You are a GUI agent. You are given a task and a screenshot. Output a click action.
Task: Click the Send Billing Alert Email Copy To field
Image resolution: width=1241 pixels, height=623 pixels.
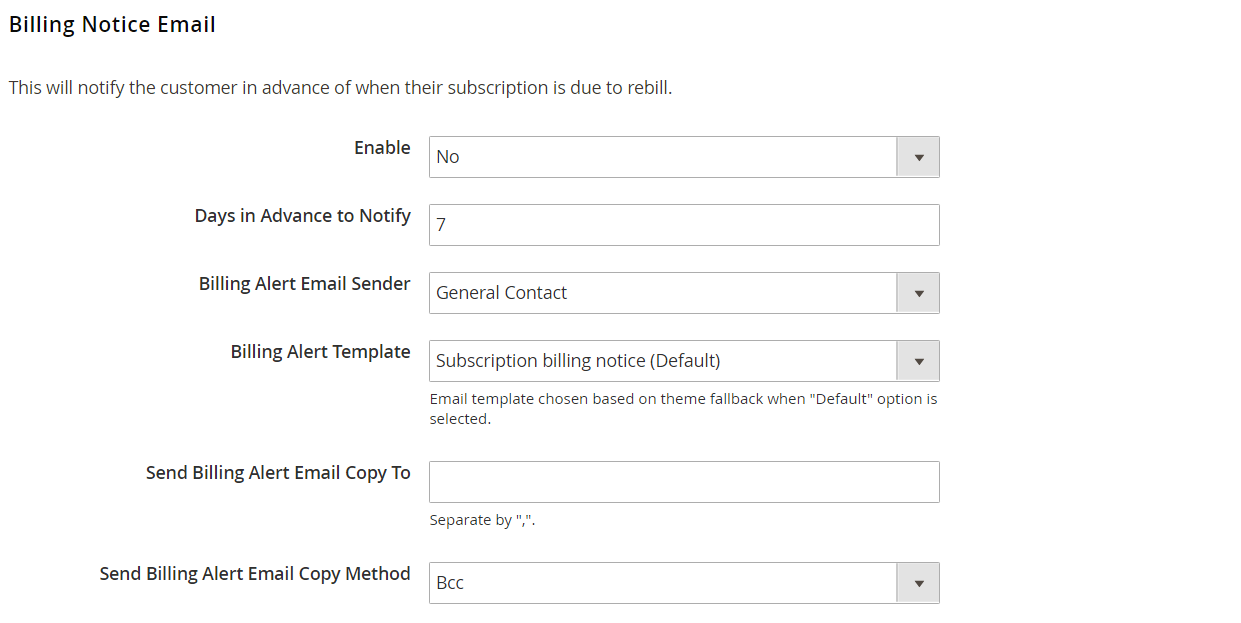684,482
